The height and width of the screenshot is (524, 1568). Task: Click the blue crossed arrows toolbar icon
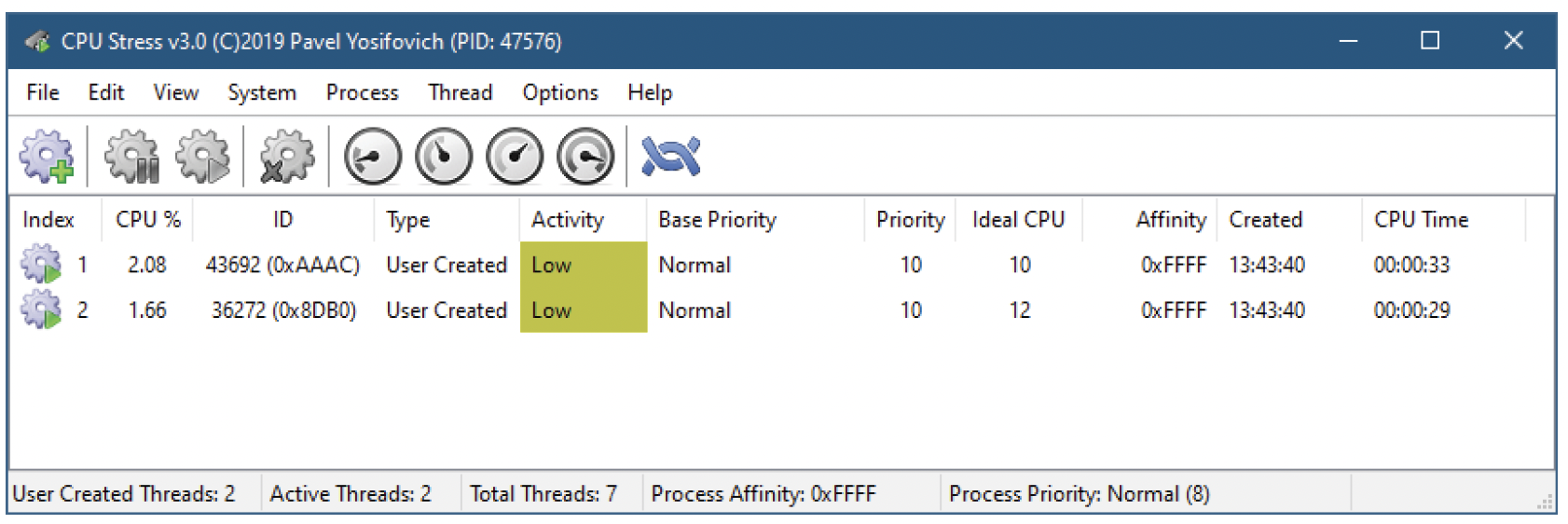670,156
